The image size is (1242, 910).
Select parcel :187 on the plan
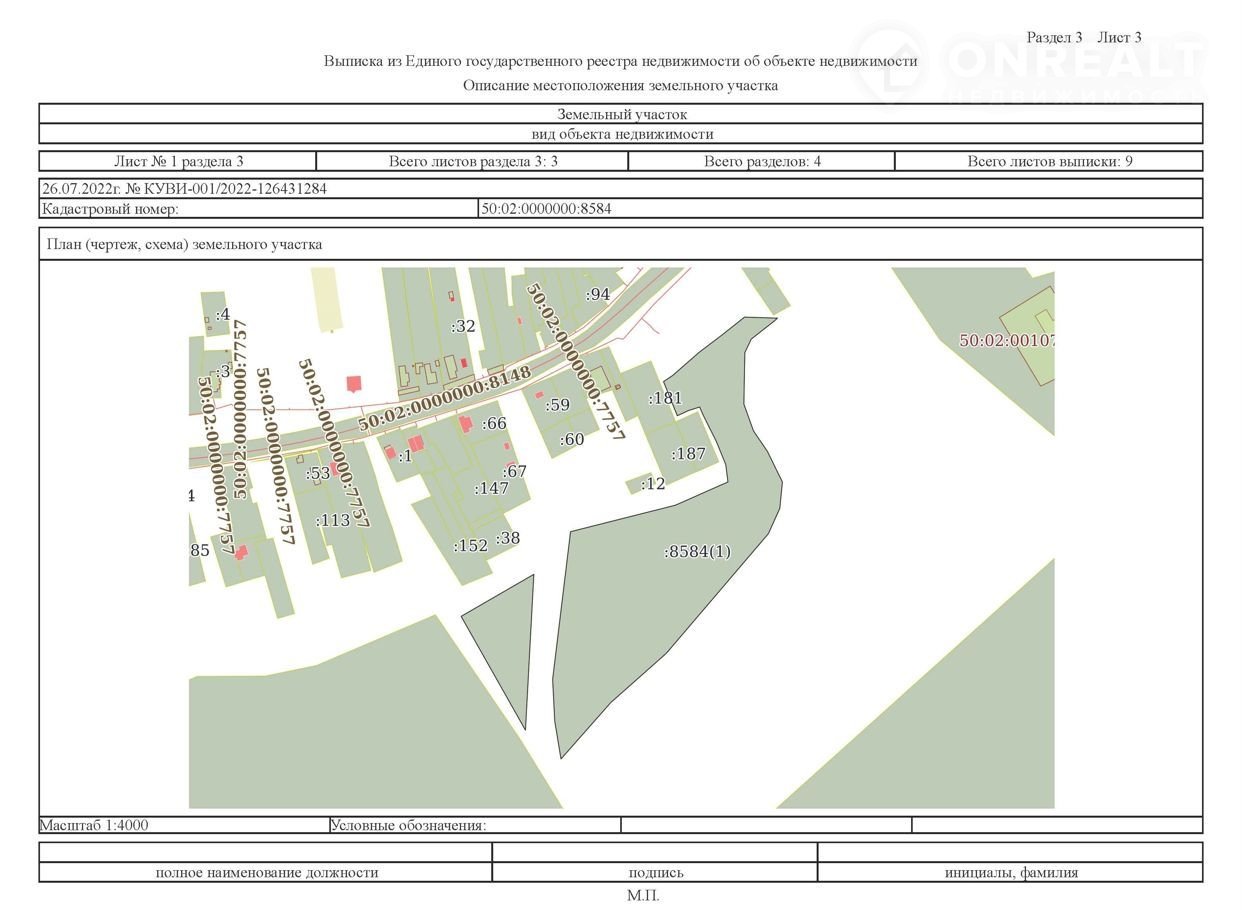(x=689, y=453)
